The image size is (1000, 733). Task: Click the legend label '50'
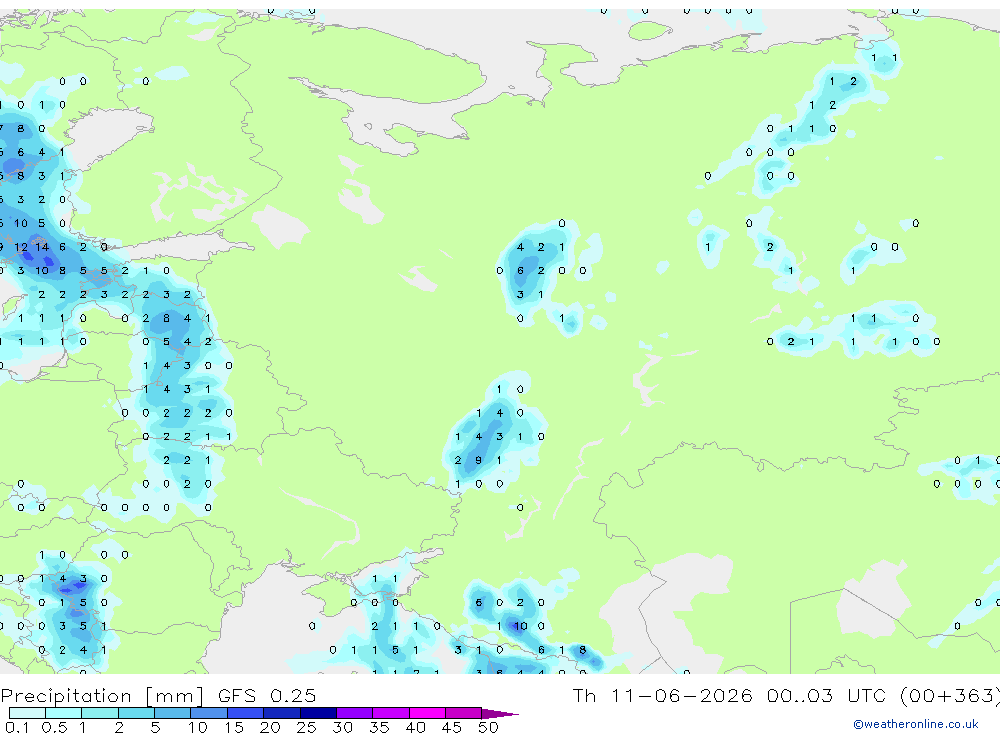click(488, 727)
